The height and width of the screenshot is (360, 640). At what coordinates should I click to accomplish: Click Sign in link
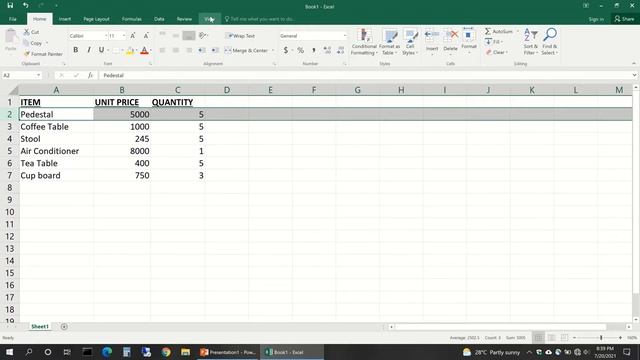[596, 19]
